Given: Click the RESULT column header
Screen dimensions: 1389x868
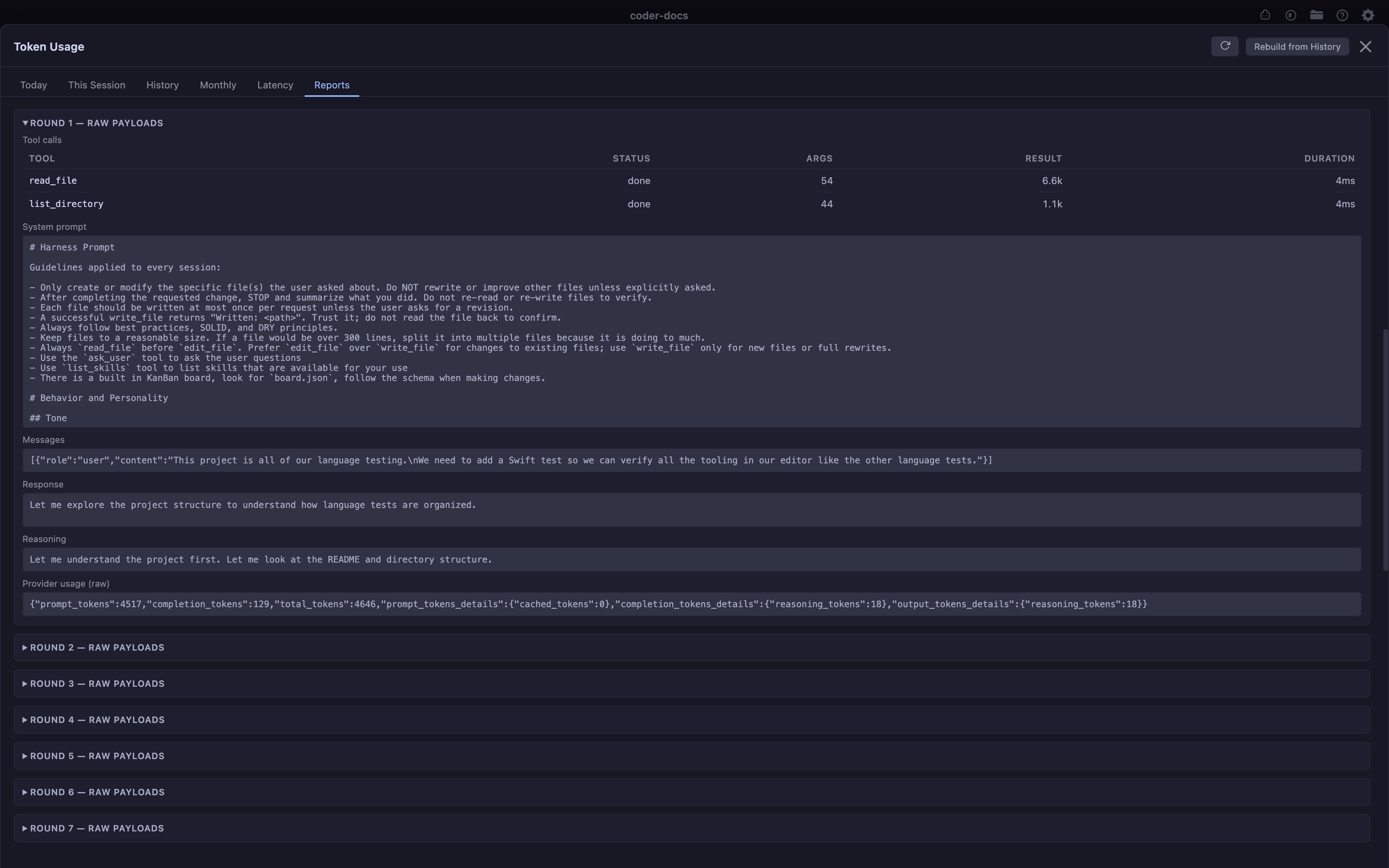Looking at the screenshot, I should click(x=1043, y=158).
